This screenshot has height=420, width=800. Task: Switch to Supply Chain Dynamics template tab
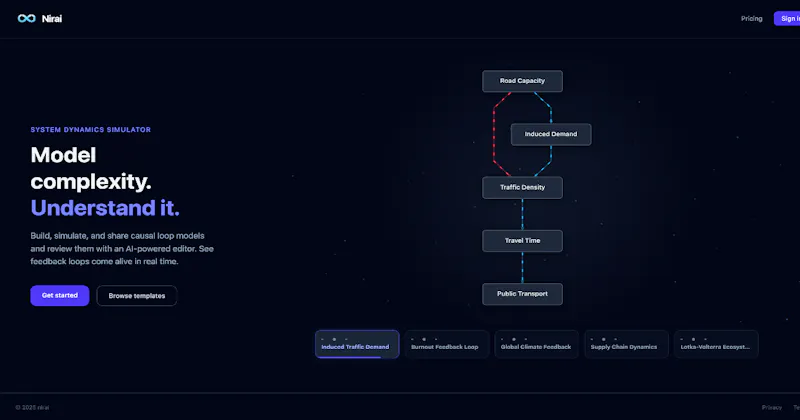click(627, 344)
